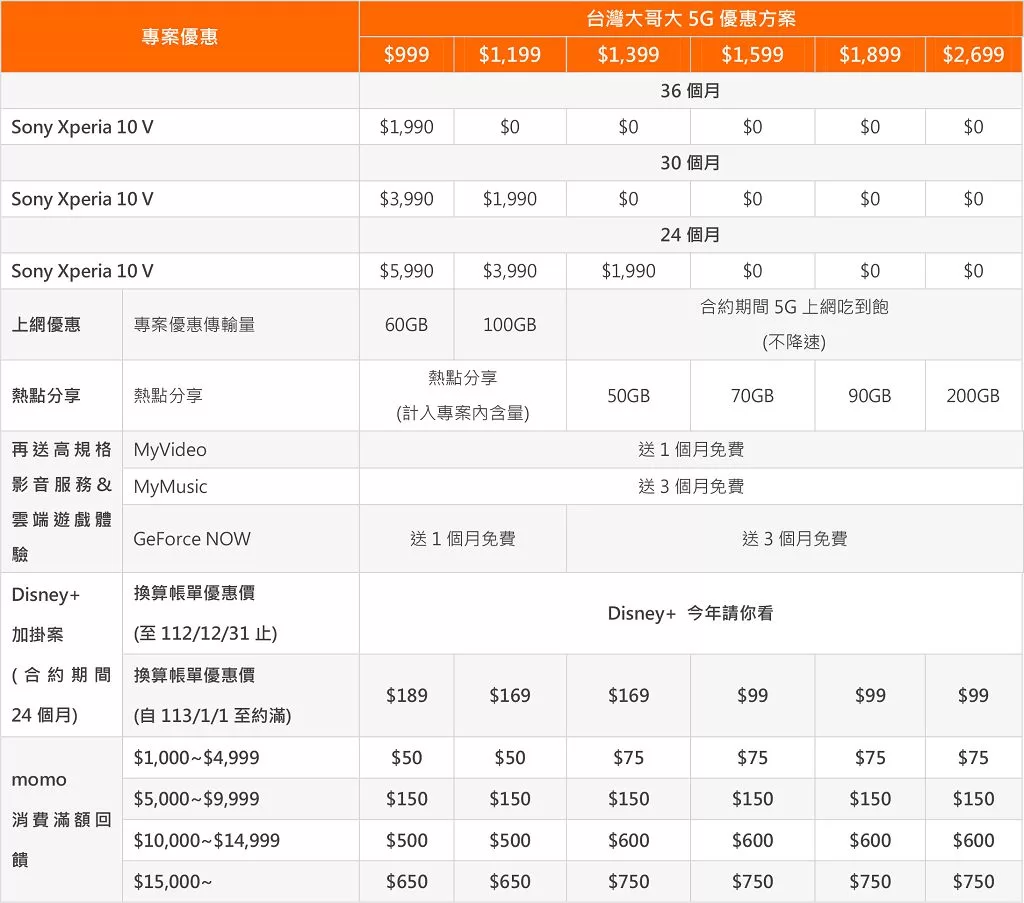Click the 熱點分享 (計入專案內含量) cell
Screen dimensions: 1024x903
click(x=462, y=396)
